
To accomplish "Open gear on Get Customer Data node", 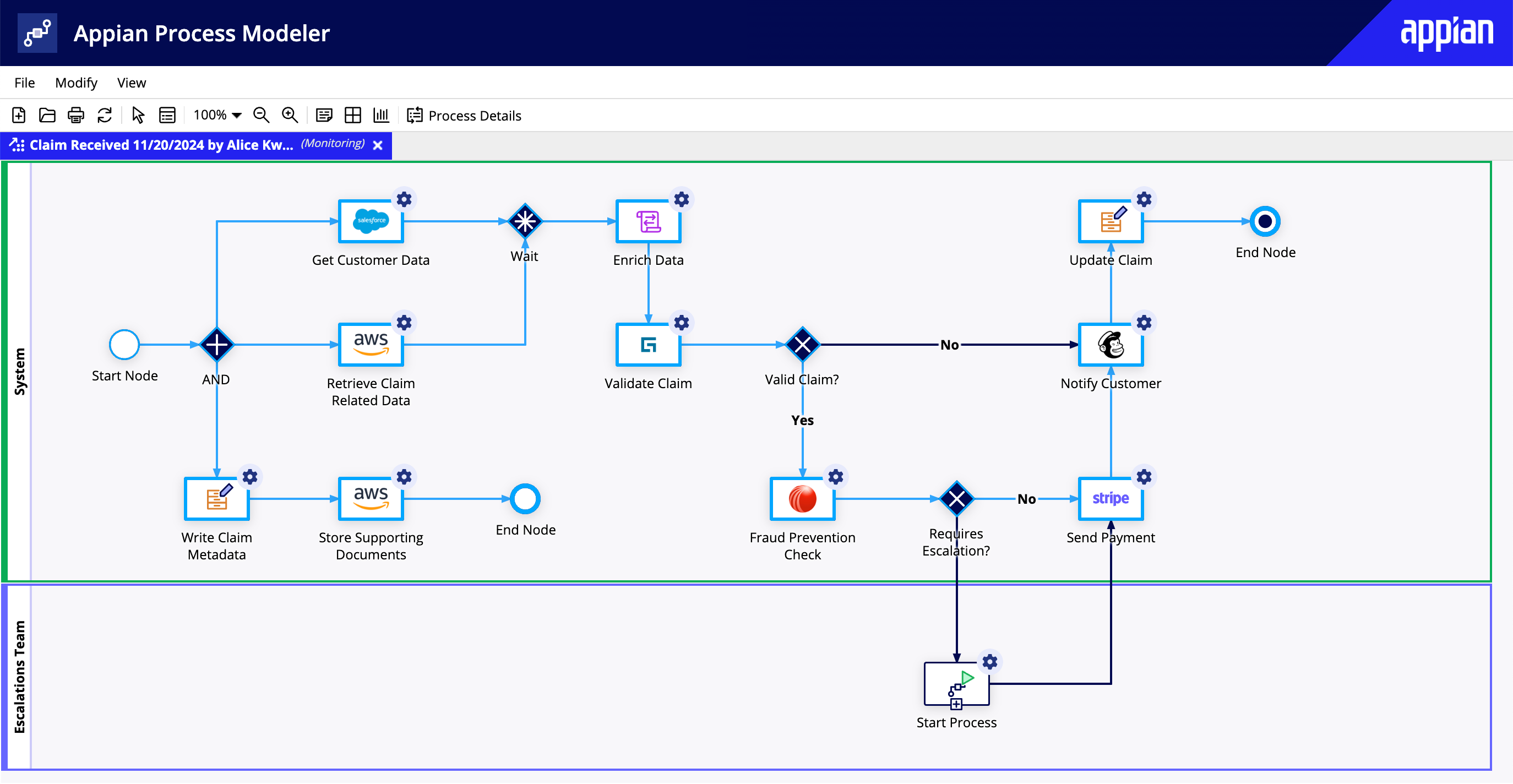I will [x=404, y=200].
